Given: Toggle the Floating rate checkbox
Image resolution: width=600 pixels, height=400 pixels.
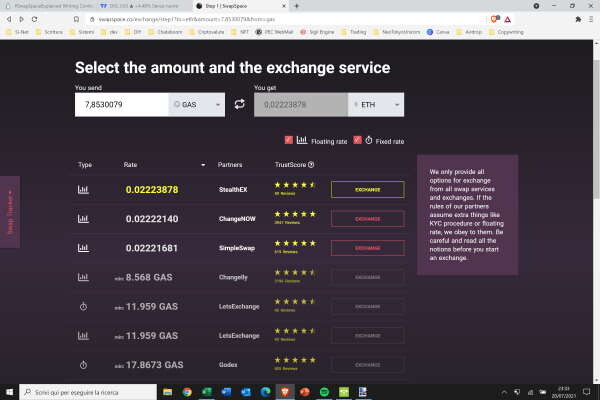Looking at the screenshot, I should [289, 140].
